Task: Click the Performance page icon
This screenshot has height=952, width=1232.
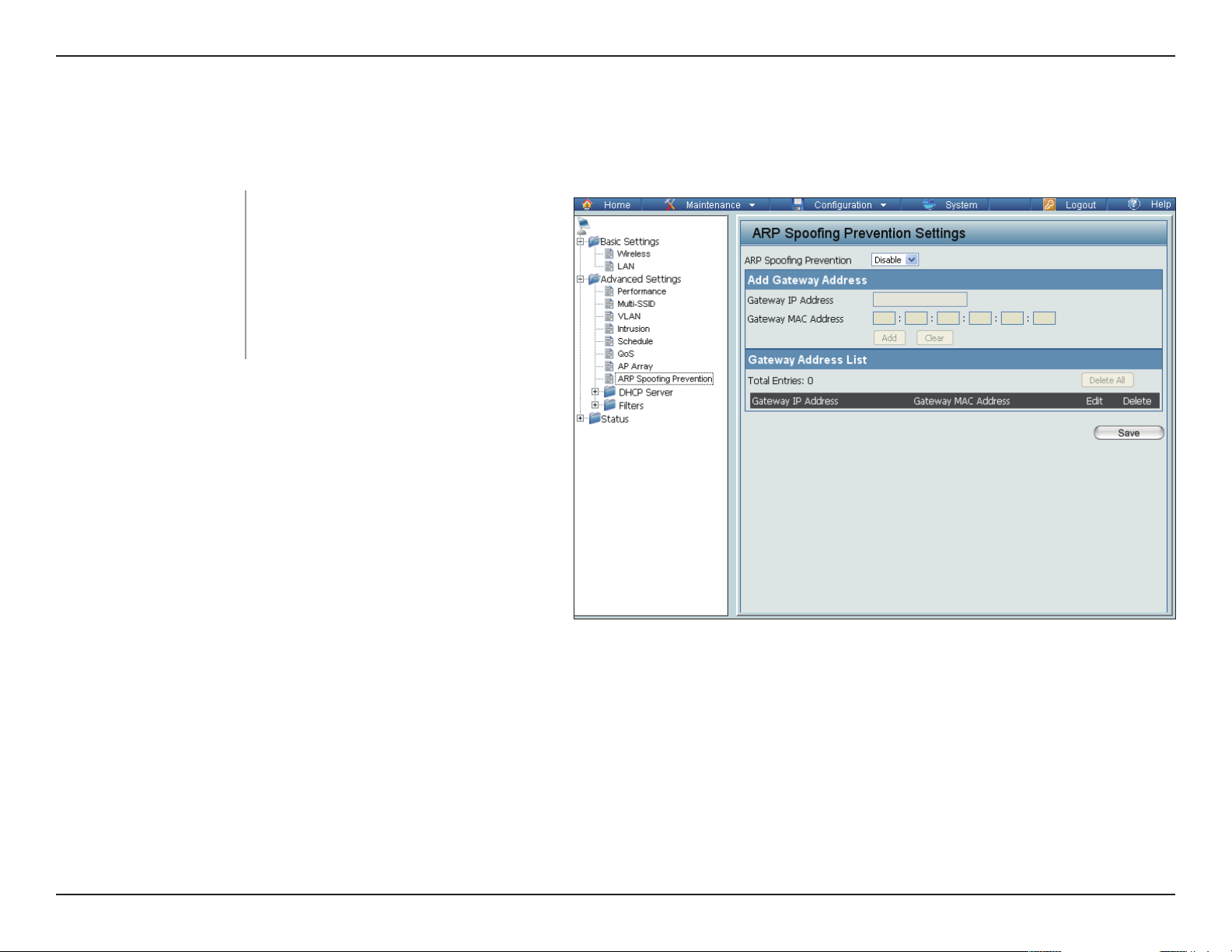Action: (x=609, y=291)
